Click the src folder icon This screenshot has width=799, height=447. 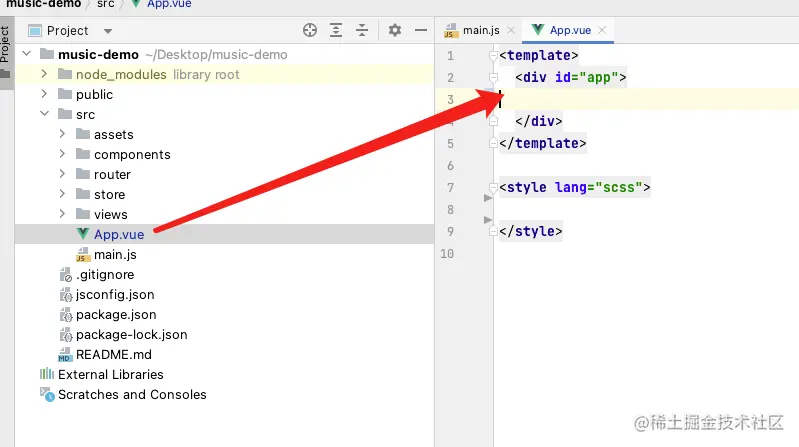(x=65, y=114)
